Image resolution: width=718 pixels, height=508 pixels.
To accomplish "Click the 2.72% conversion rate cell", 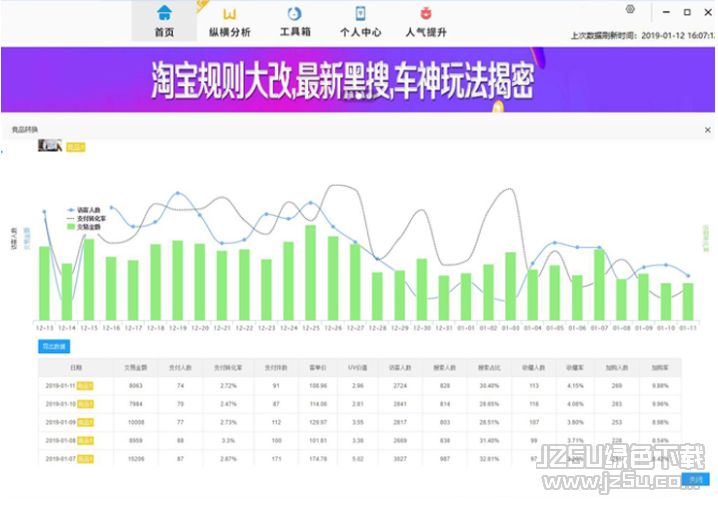I will 228,386.
